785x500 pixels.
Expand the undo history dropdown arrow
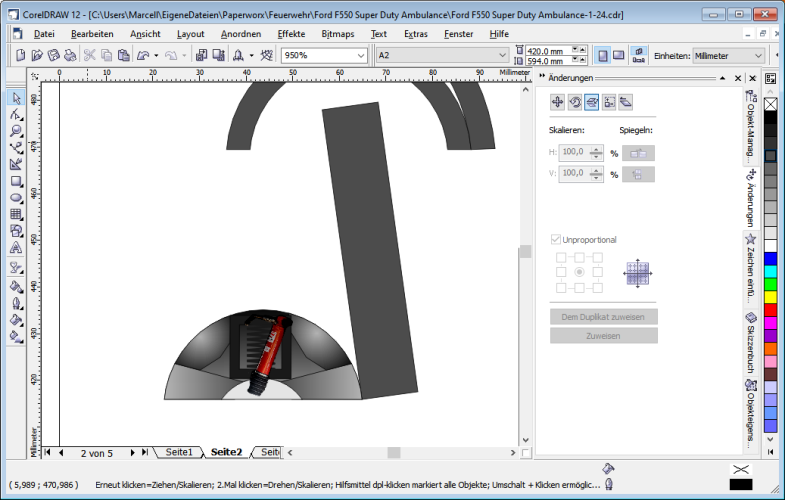click(156, 56)
